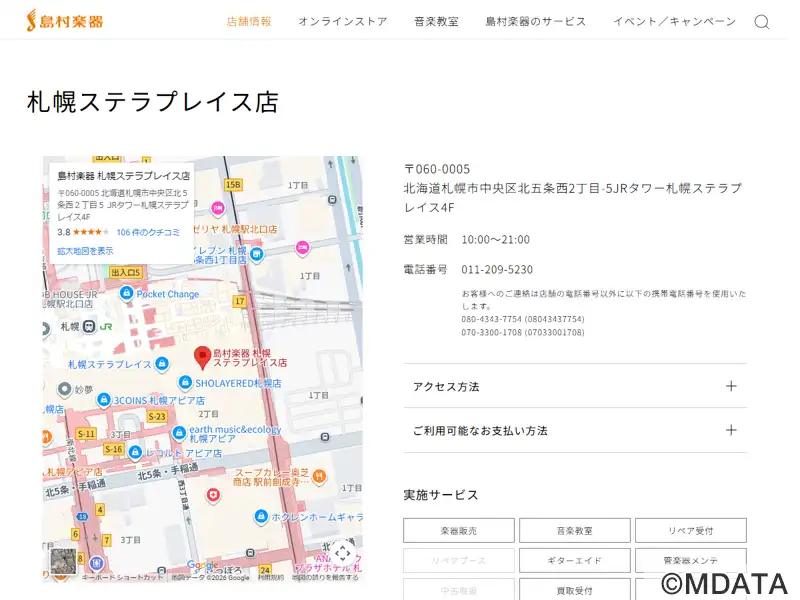800x600 pixels.
Task: Open the 店舗情報 menu item
Action: (249, 22)
